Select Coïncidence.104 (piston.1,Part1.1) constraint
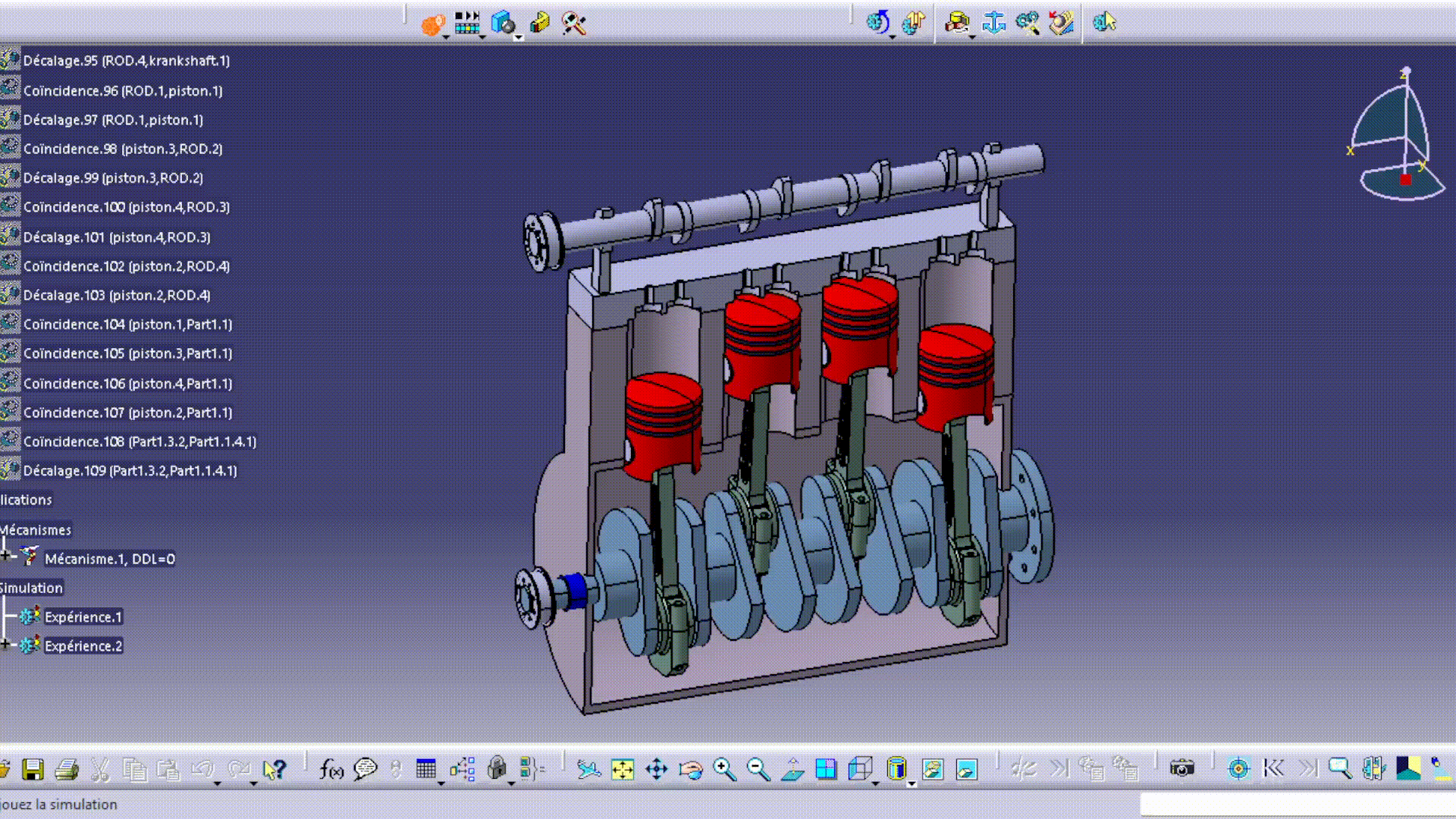This screenshot has width=1456, height=819. coord(127,325)
